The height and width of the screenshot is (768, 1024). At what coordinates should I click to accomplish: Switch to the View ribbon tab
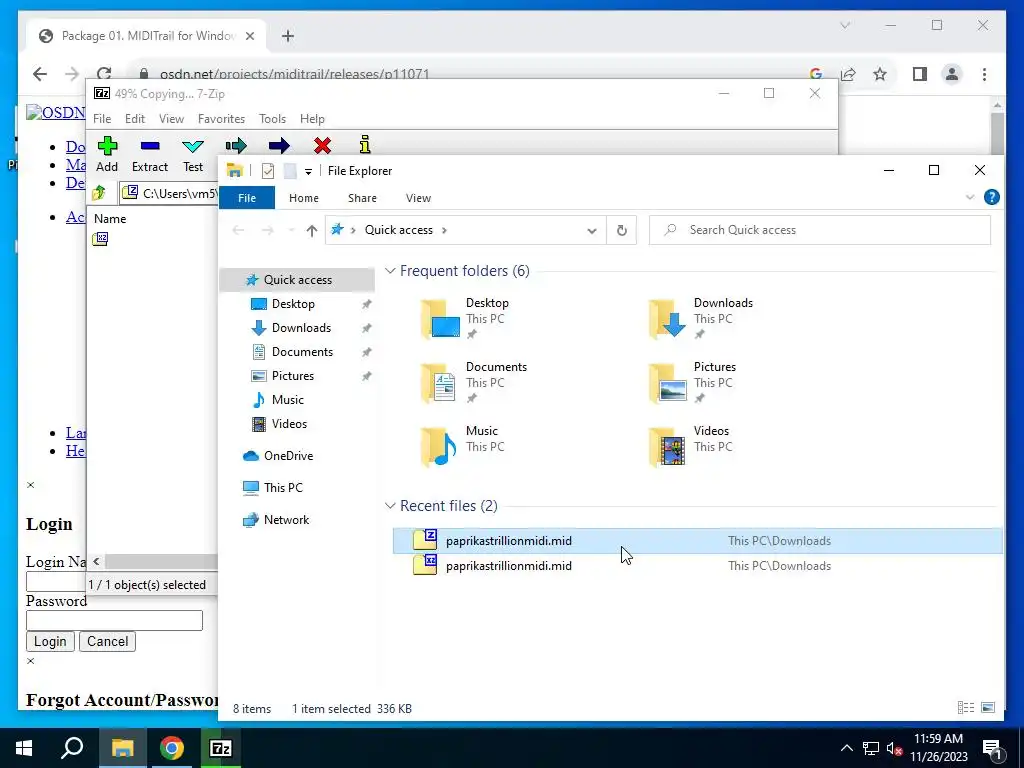418,198
